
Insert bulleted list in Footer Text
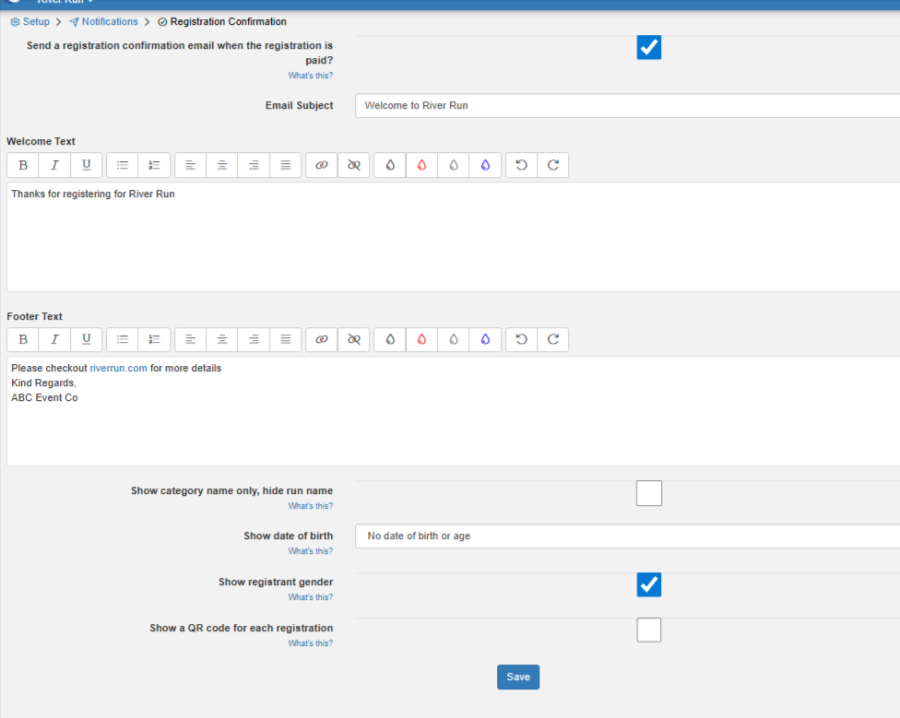[x=122, y=339]
